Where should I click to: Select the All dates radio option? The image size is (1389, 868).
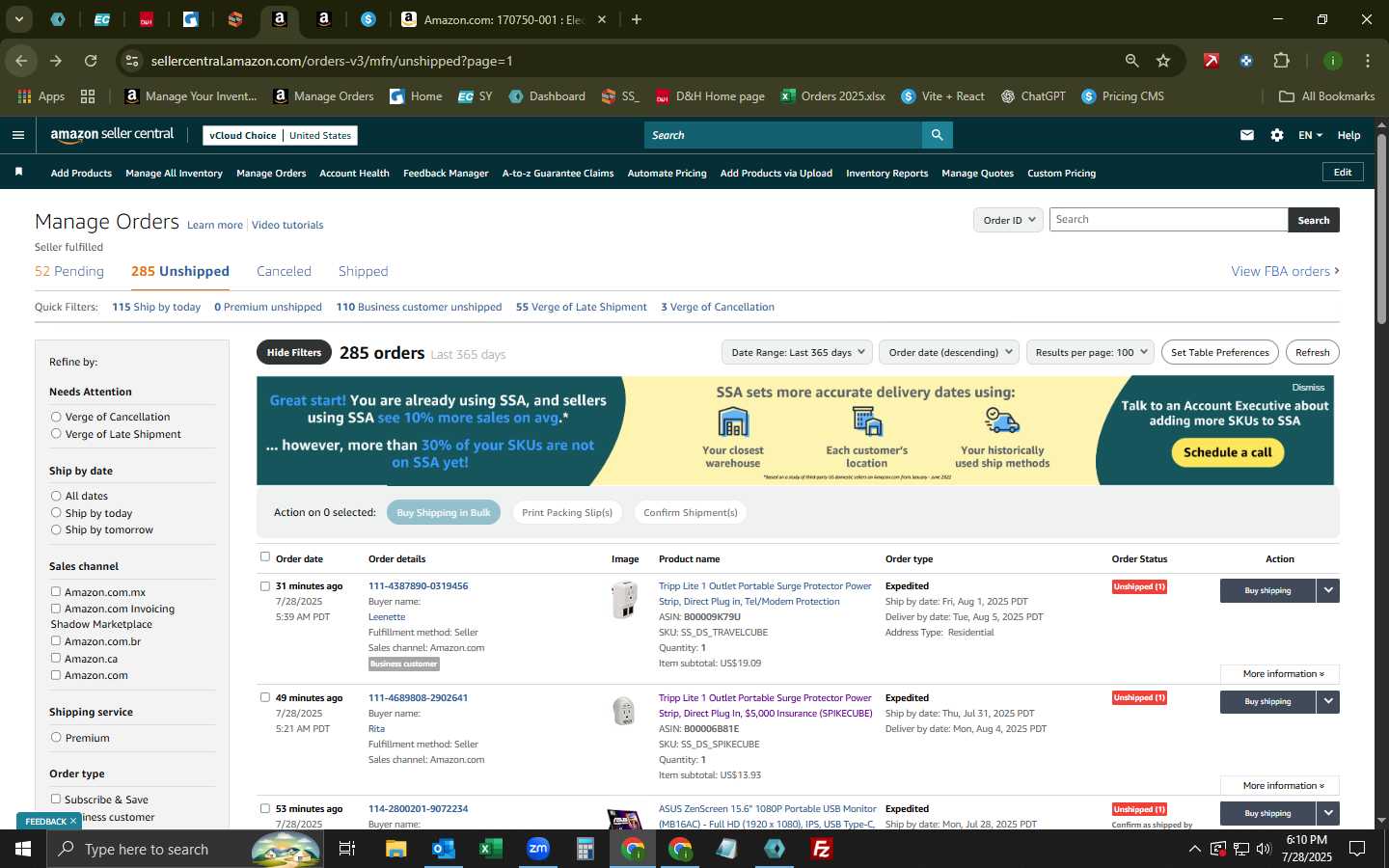tap(56, 496)
